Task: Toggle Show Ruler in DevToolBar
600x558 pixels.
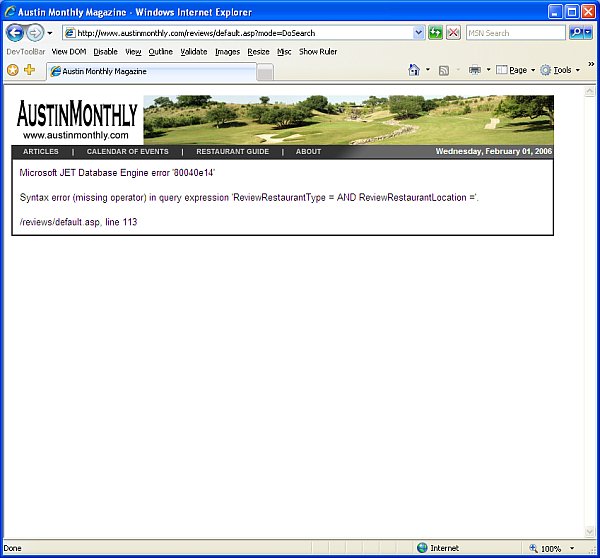Action: 318,52
